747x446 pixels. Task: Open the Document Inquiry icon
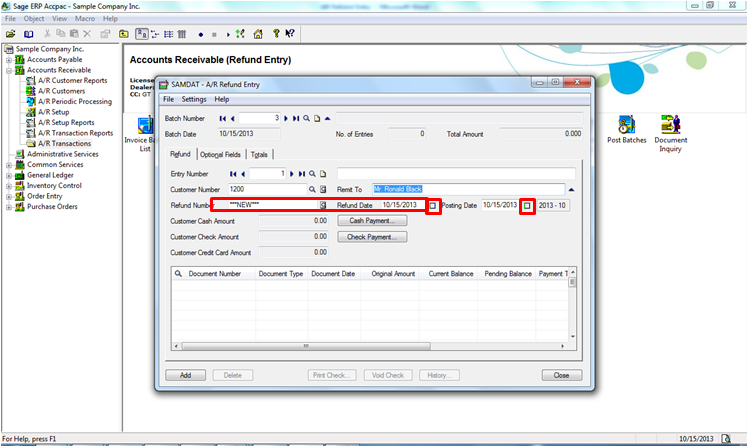670,134
